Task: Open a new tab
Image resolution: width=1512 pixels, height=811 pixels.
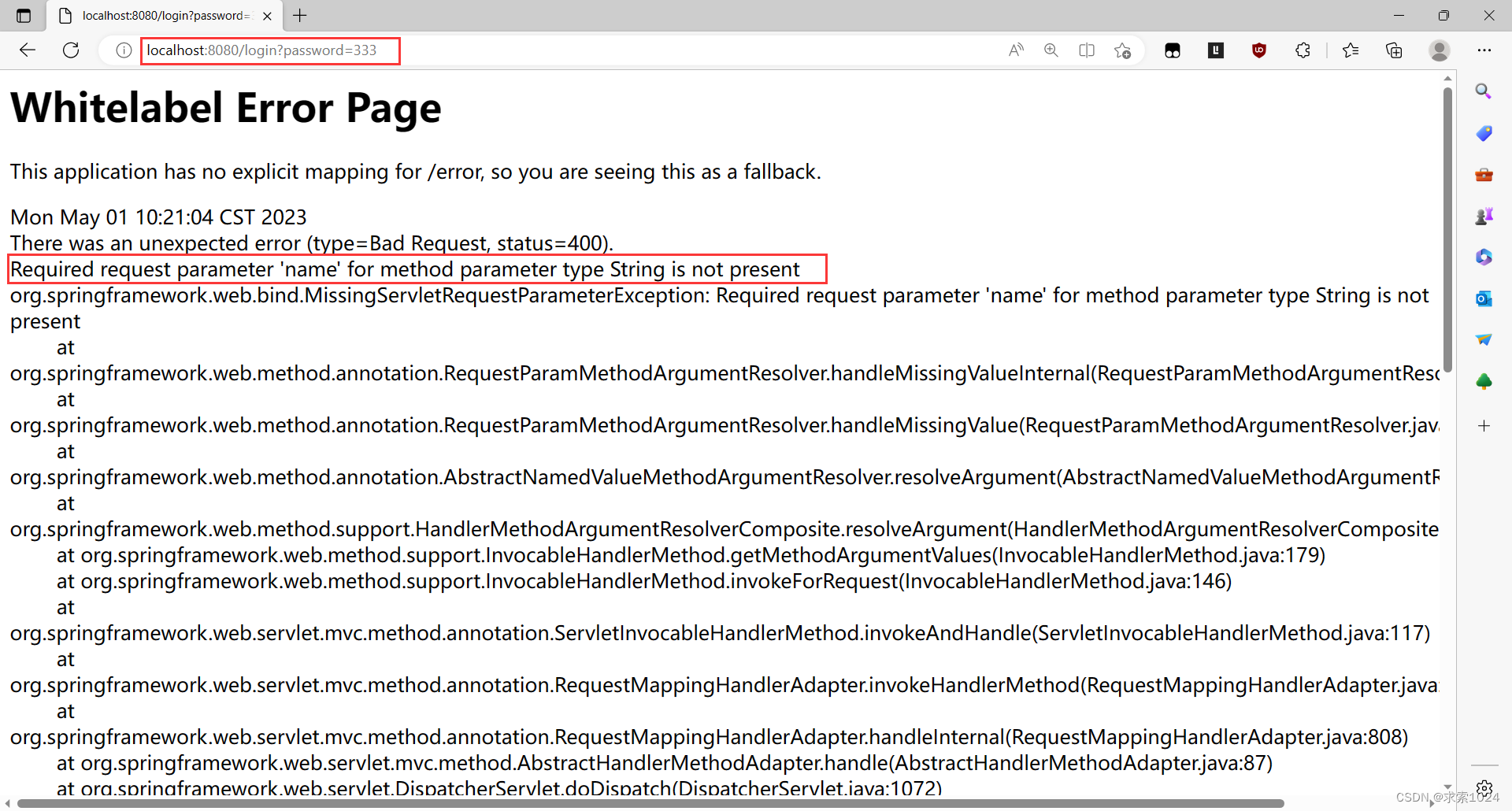Action: pyautogui.click(x=300, y=15)
